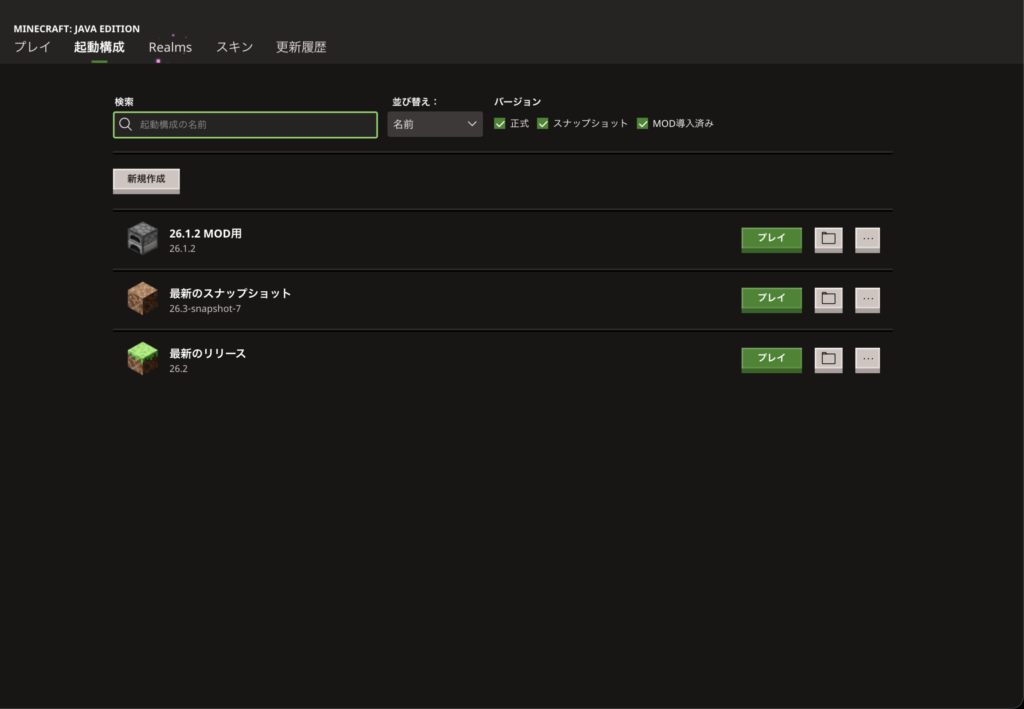Screen dimensions: 1024x709
Task: Select the 26.1.2 MOD用 installation name
Action: 205,234
